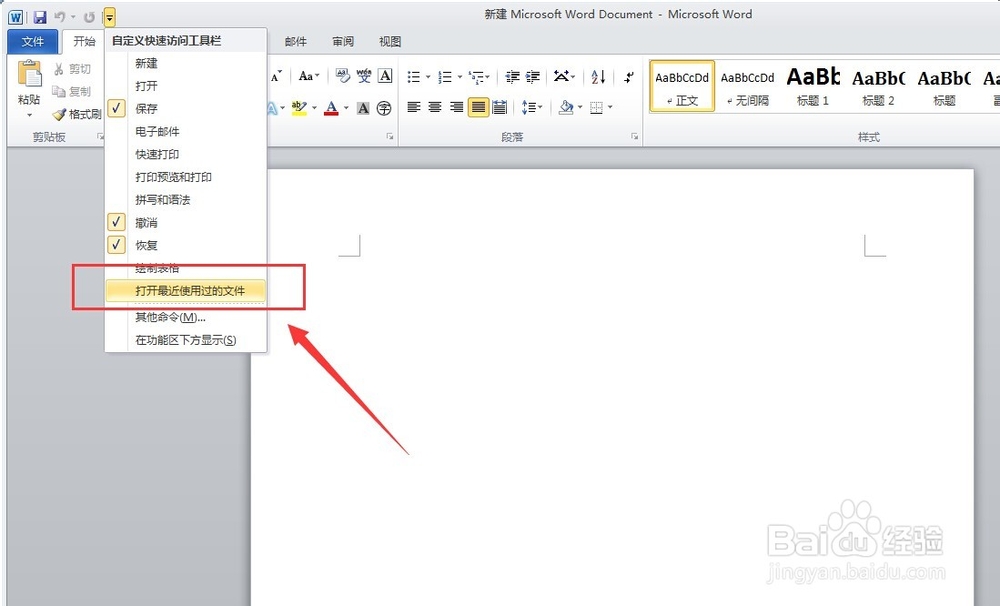Image resolution: width=1000 pixels, height=606 pixels.
Task: Click the Word application icon in title bar
Action: [16, 17]
